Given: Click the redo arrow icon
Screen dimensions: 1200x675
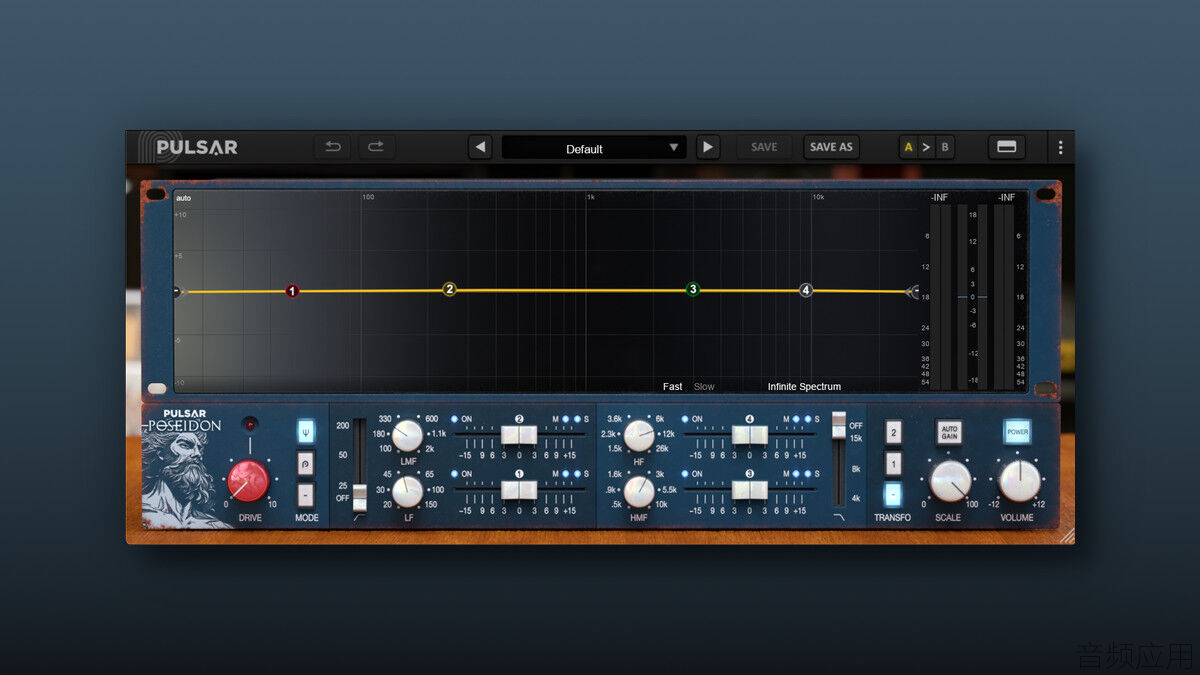Looking at the screenshot, I should [x=376, y=147].
